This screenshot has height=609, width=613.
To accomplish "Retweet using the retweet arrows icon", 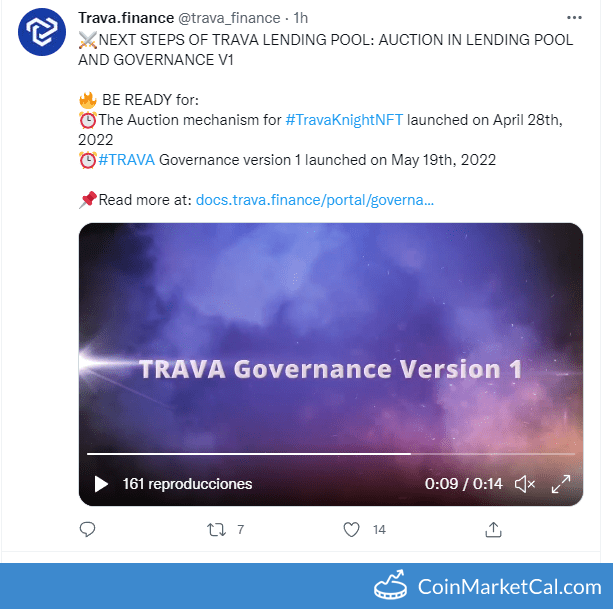I will pos(216,530).
